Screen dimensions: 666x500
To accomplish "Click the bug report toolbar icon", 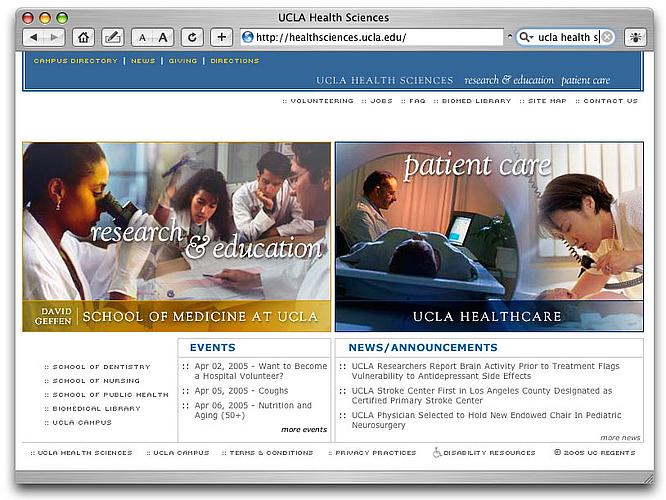I will pos(635,37).
